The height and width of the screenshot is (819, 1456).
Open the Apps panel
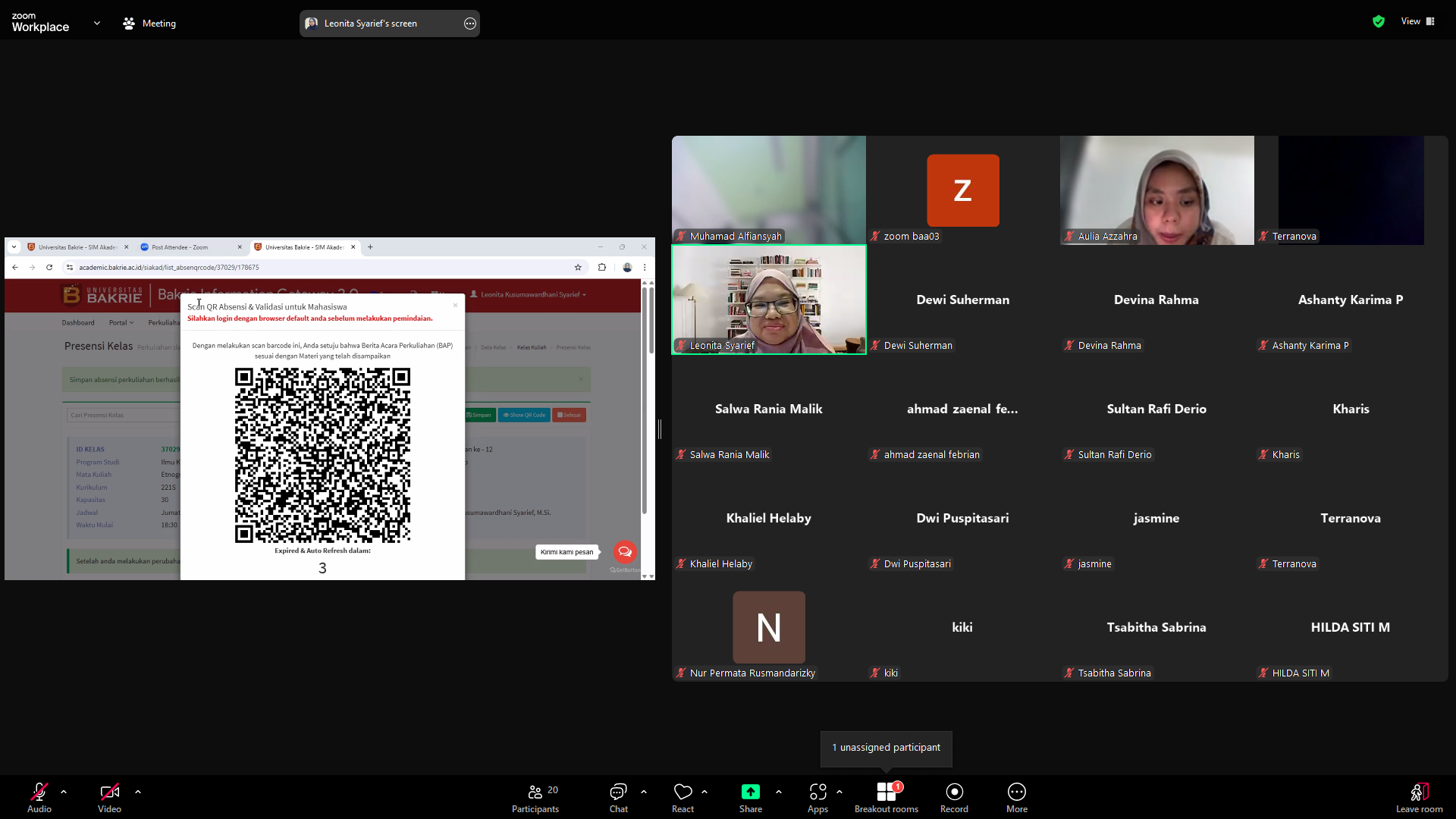pyautogui.click(x=817, y=797)
